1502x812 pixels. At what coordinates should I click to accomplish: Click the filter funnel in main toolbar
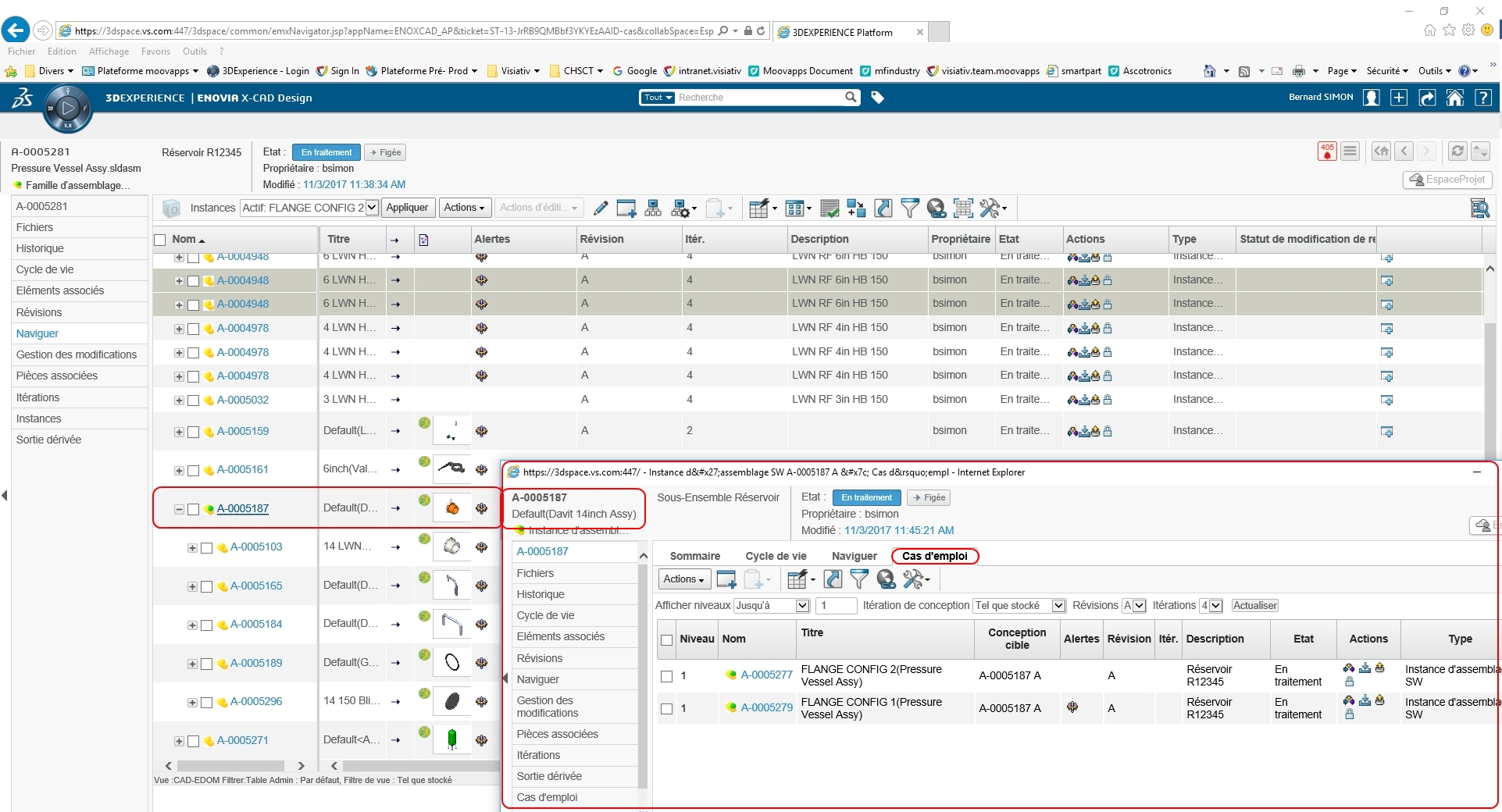(910, 208)
